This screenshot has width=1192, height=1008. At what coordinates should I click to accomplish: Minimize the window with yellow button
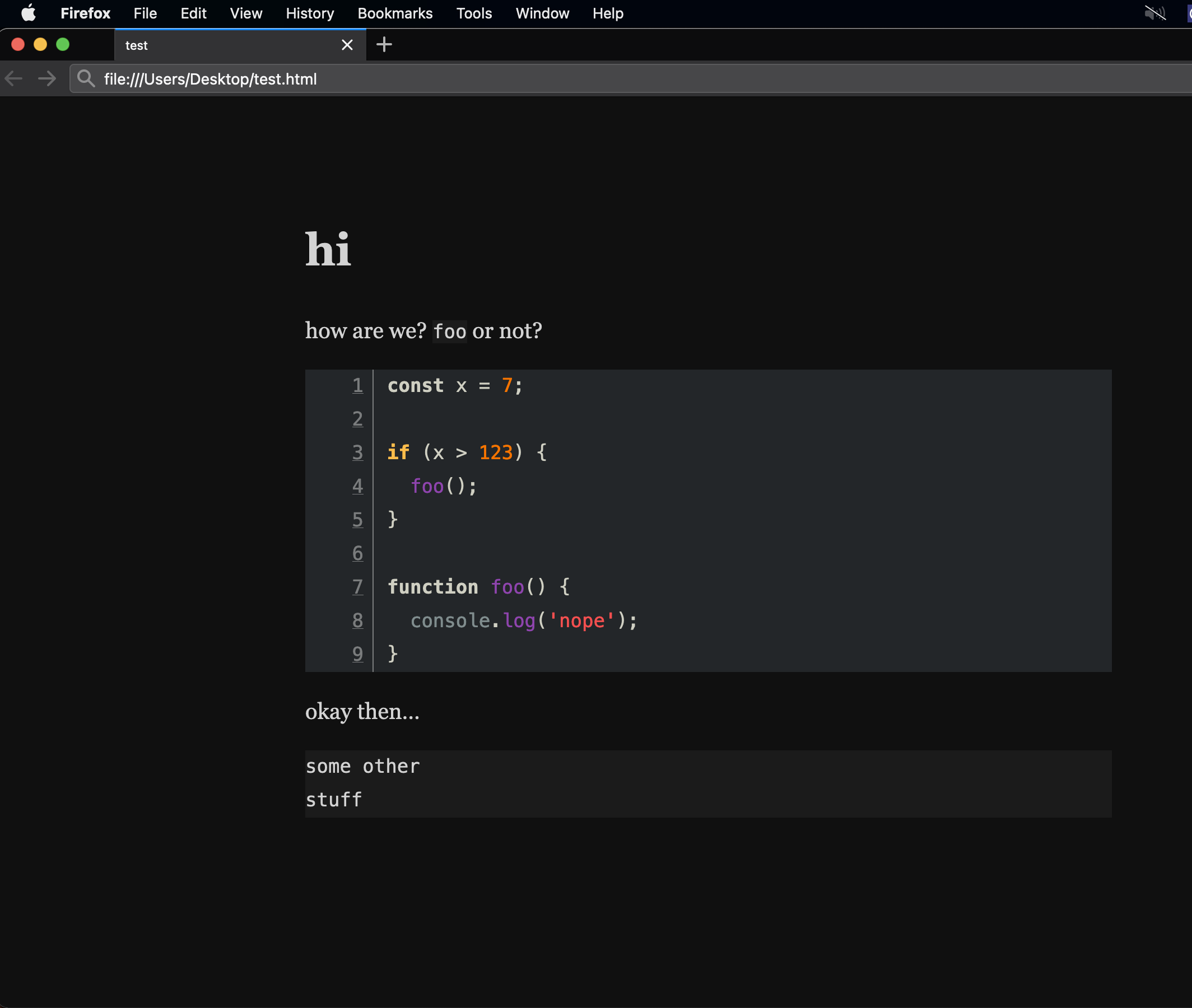(x=40, y=45)
